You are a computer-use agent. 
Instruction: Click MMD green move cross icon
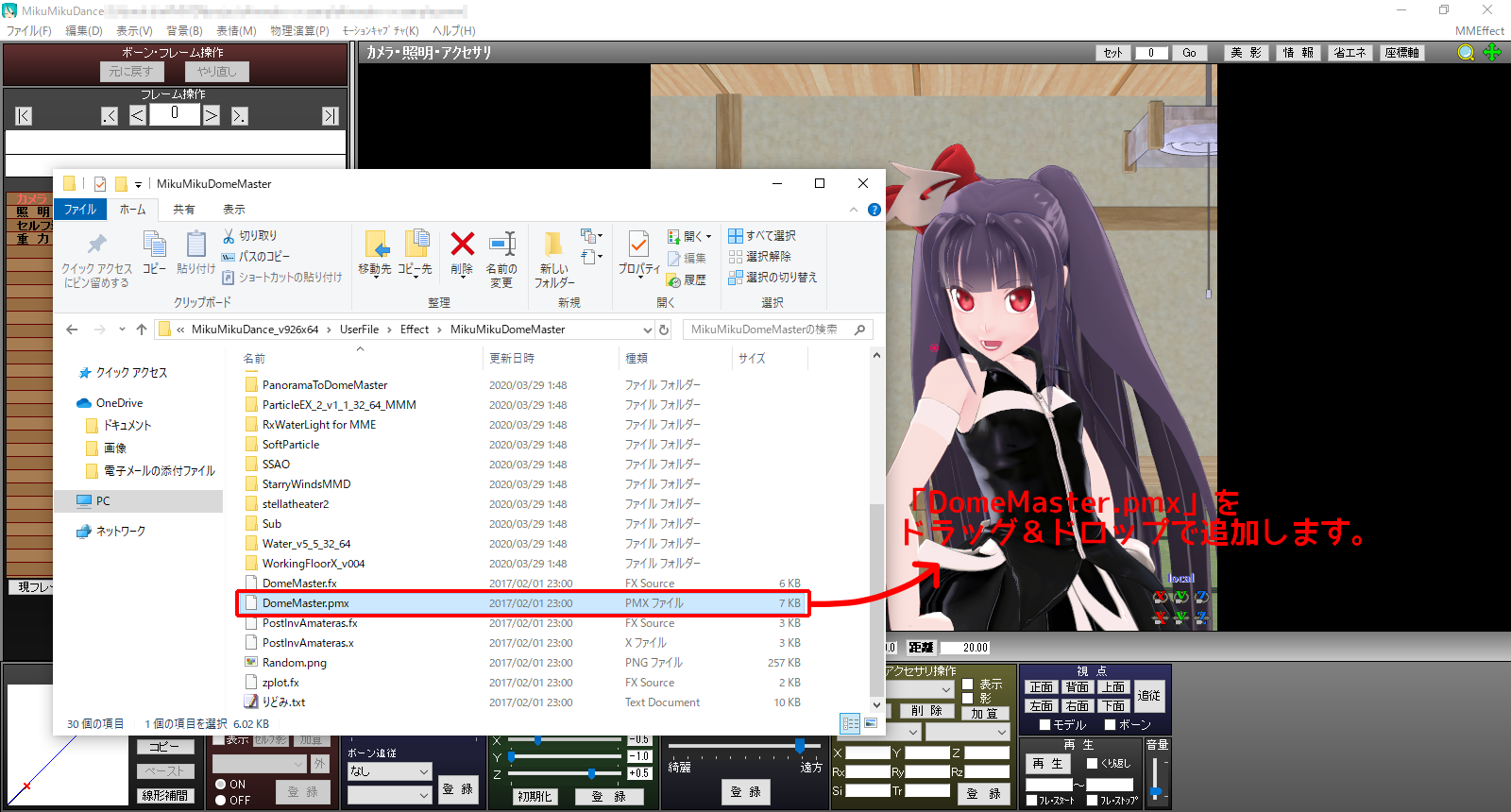click(1492, 53)
